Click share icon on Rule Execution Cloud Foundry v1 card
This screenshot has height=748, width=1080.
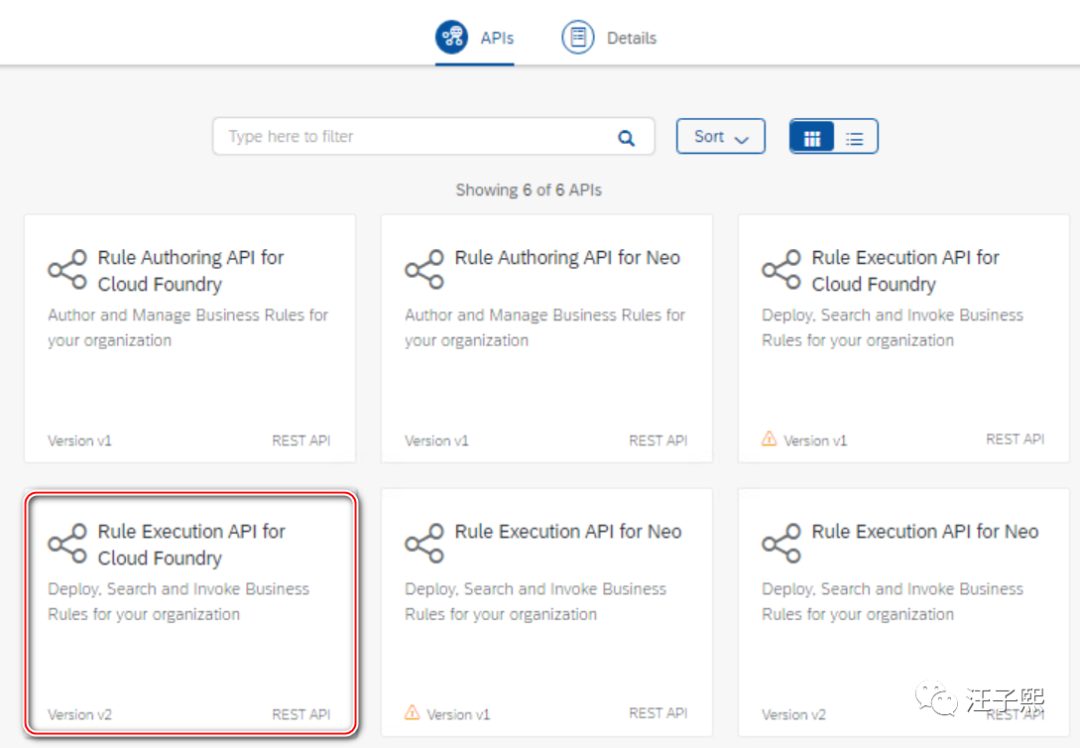pyautogui.click(x=782, y=269)
